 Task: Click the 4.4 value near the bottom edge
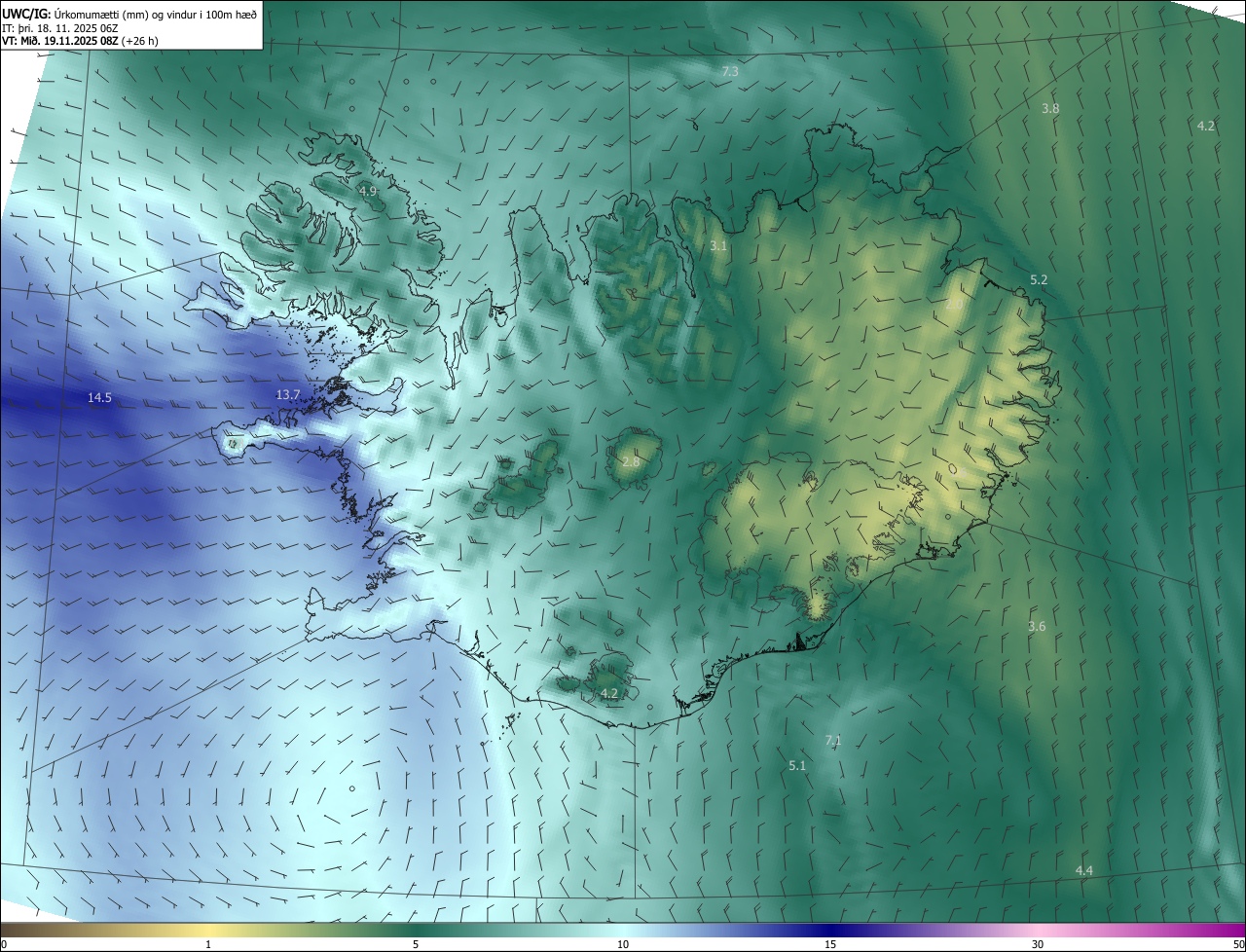point(1084,870)
